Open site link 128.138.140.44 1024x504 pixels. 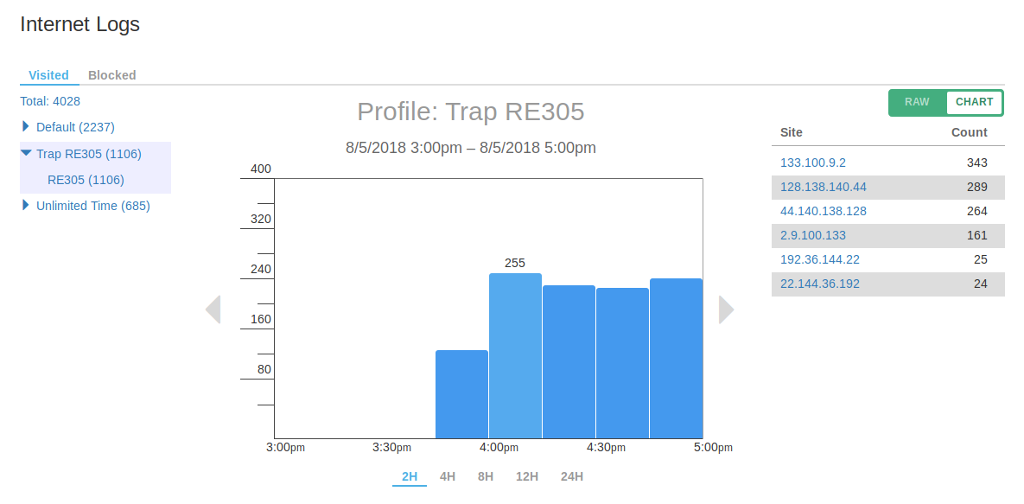pos(823,187)
